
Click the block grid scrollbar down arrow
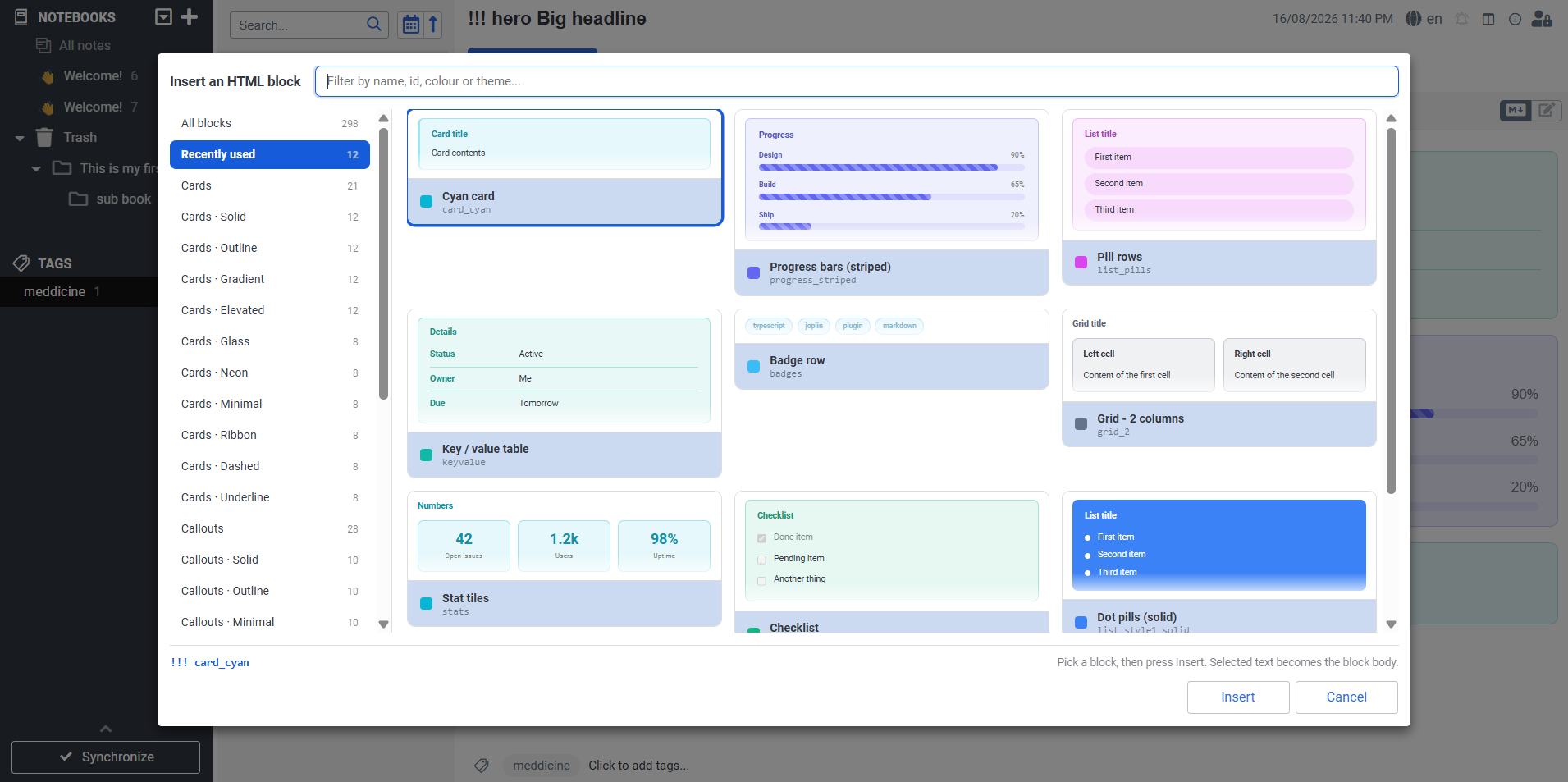point(1391,624)
